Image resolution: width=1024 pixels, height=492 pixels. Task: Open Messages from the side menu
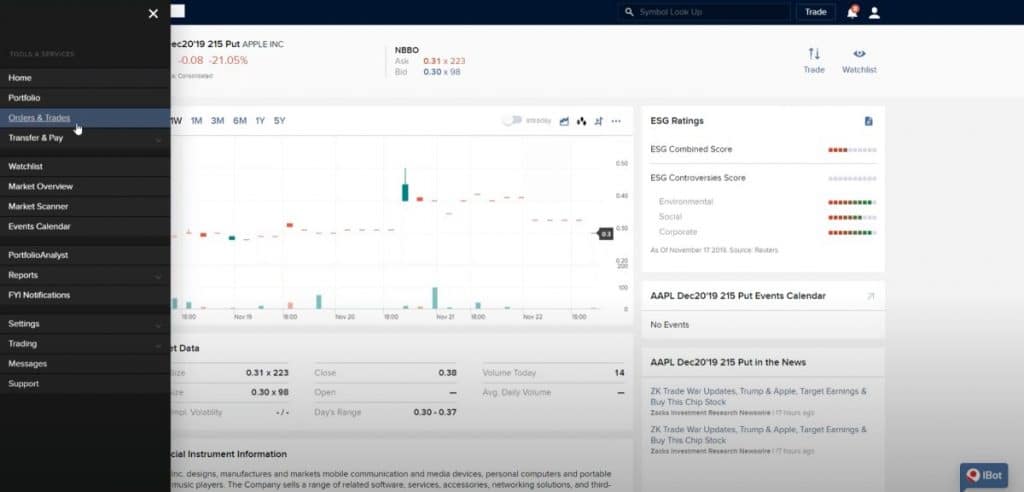pos(85,364)
